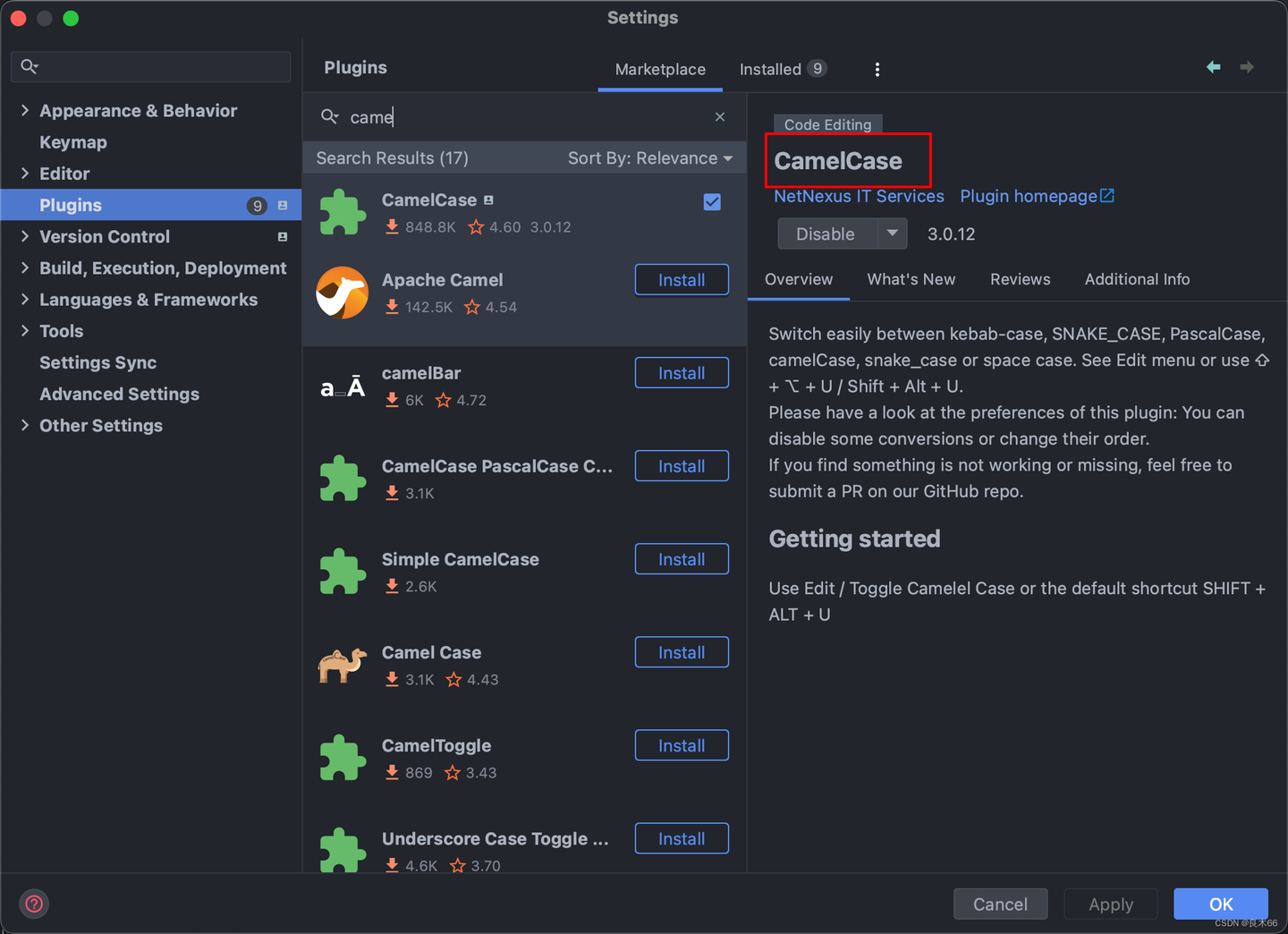Viewport: 1288px width, 934px height.
Task: Open the NetNexus IT Services vendor link
Action: 859,196
